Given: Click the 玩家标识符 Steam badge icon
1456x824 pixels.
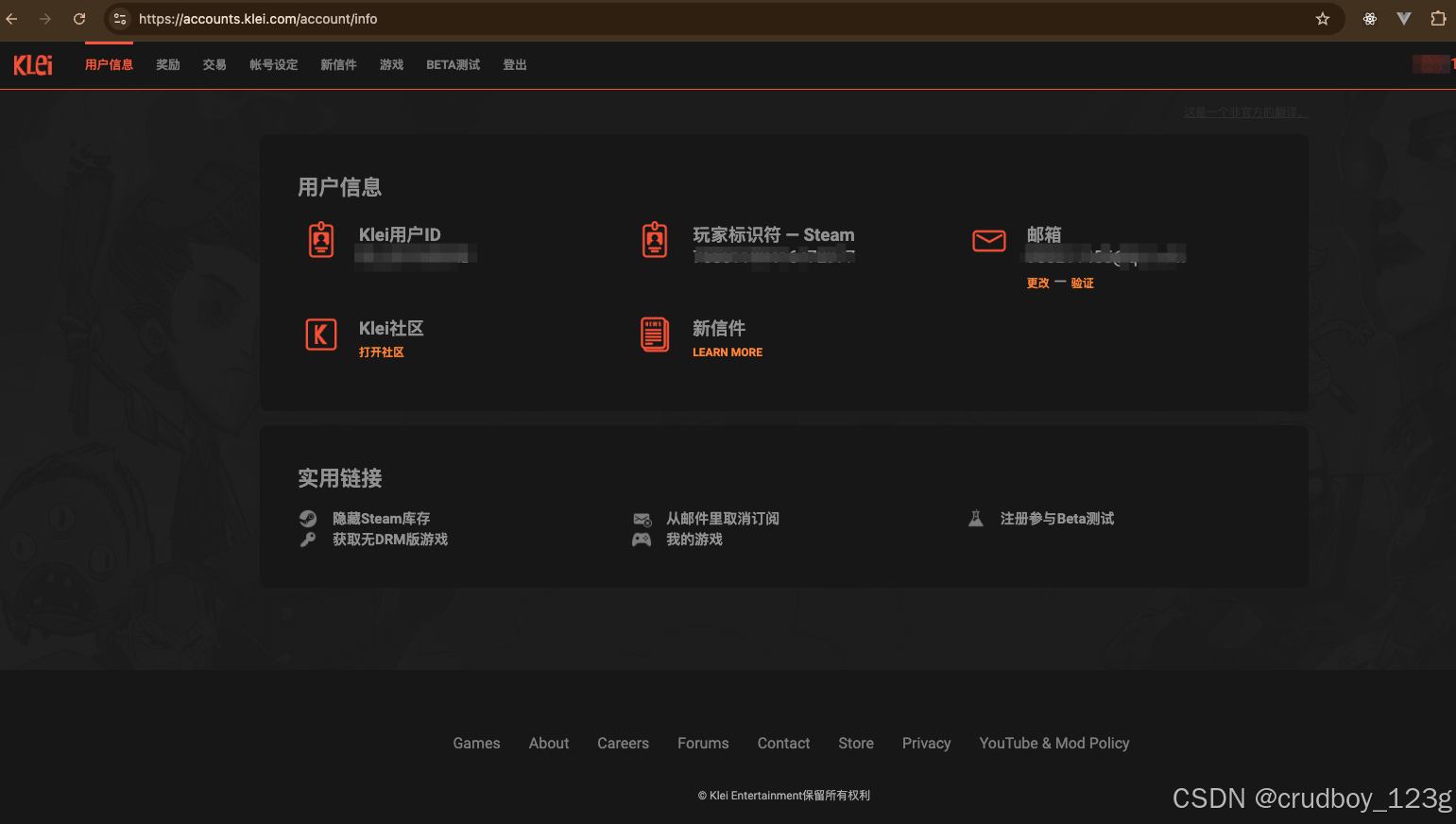Looking at the screenshot, I should click(x=655, y=240).
